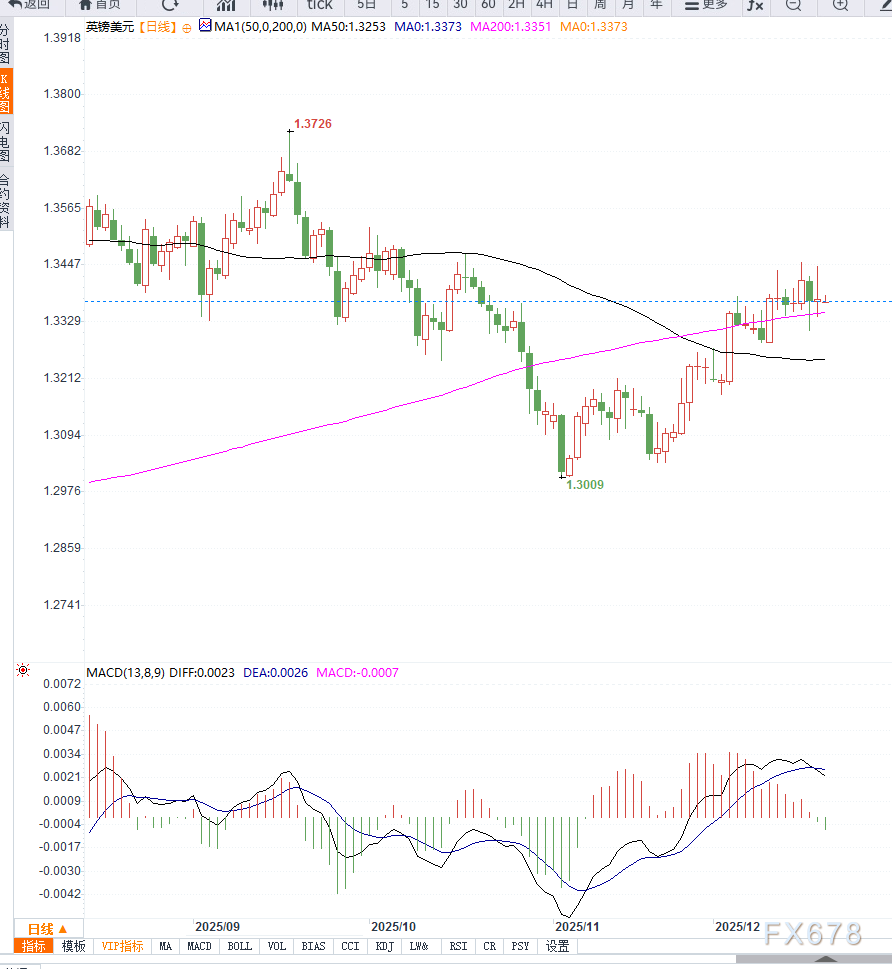Switch to the VIP指标 tab
This screenshot has width=892, height=969.
[124, 946]
